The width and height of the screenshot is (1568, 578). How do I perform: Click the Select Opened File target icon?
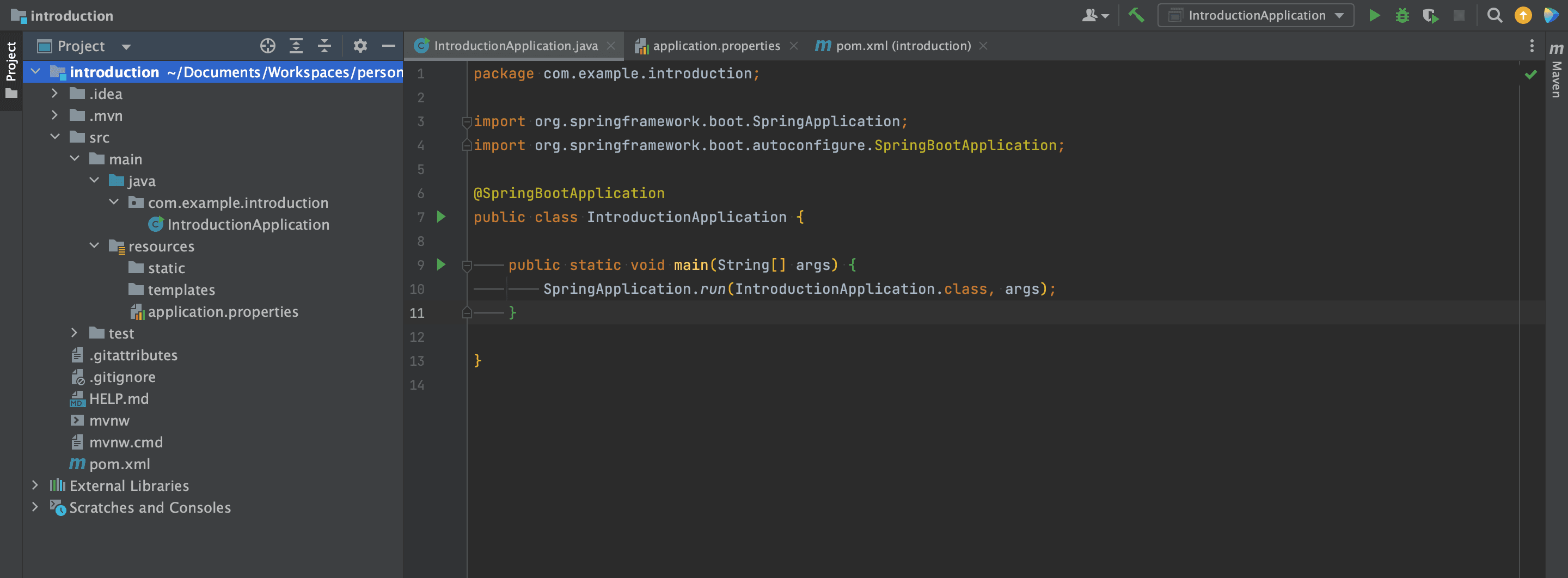pyautogui.click(x=268, y=46)
